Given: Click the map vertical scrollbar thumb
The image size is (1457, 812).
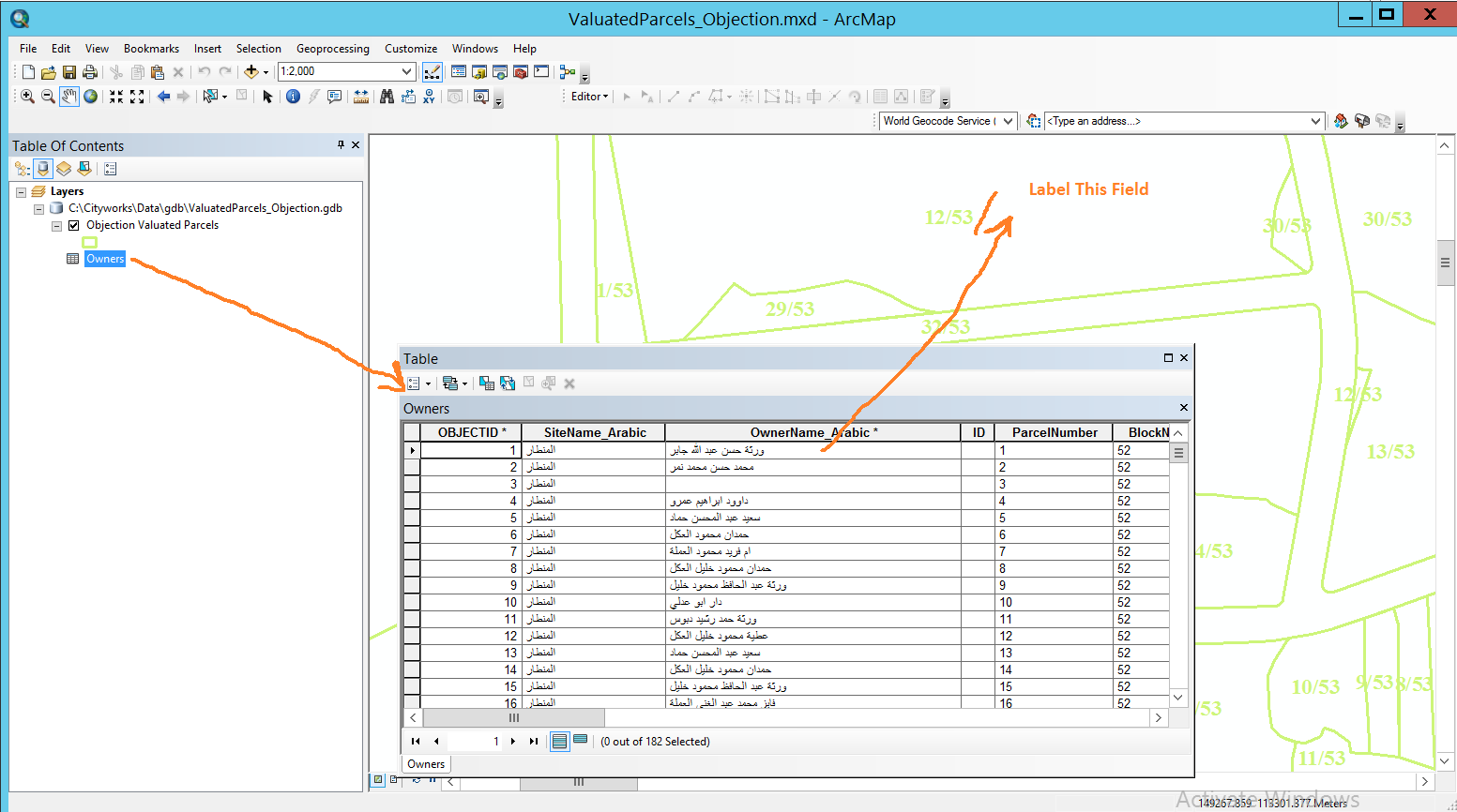Looking at the screenshot, I should (1445, 263).
